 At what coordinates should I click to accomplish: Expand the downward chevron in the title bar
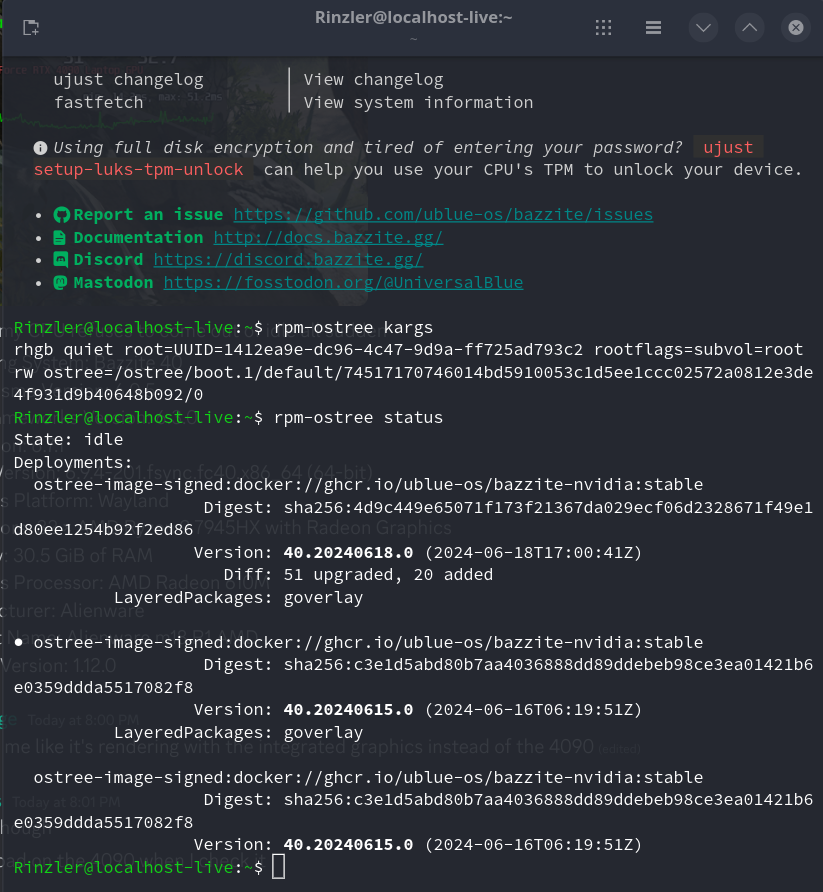tap(703, 27)
